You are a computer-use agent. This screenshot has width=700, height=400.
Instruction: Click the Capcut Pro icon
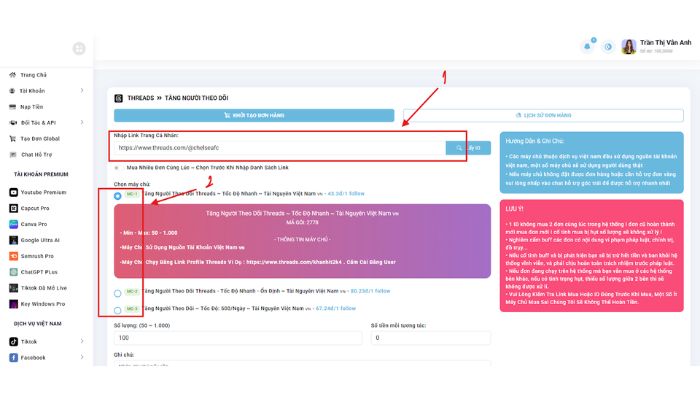click(x=13, y=208)
